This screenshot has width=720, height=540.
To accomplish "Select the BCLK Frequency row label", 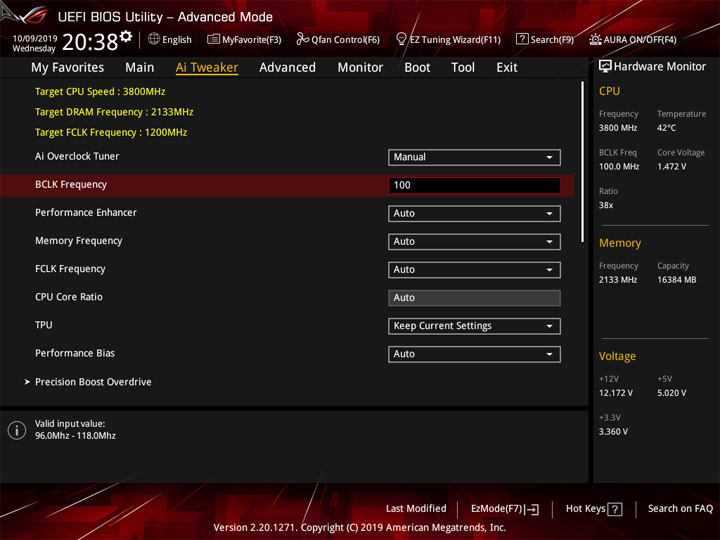I will click(71, 185).
